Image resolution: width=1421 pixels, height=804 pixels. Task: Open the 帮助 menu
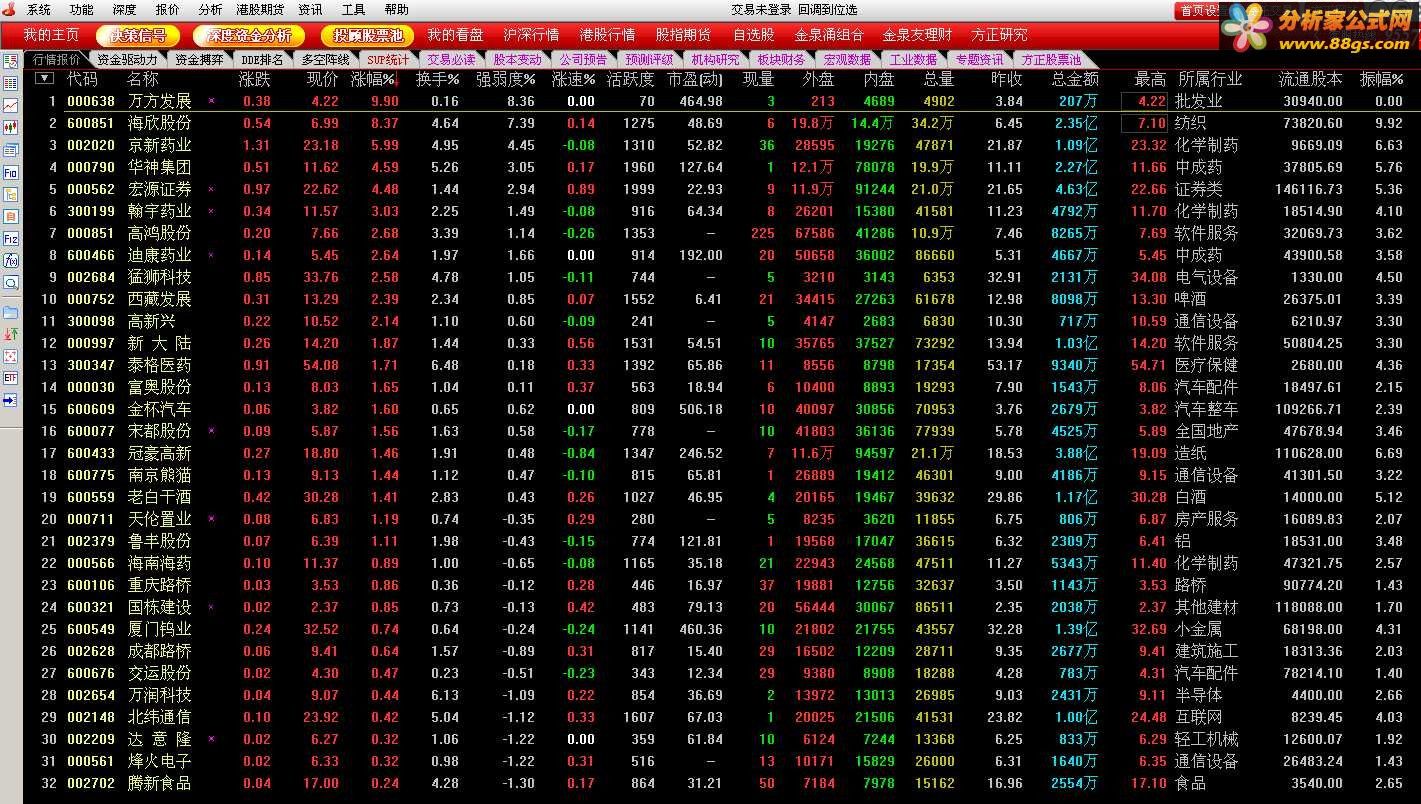(396, 10)
